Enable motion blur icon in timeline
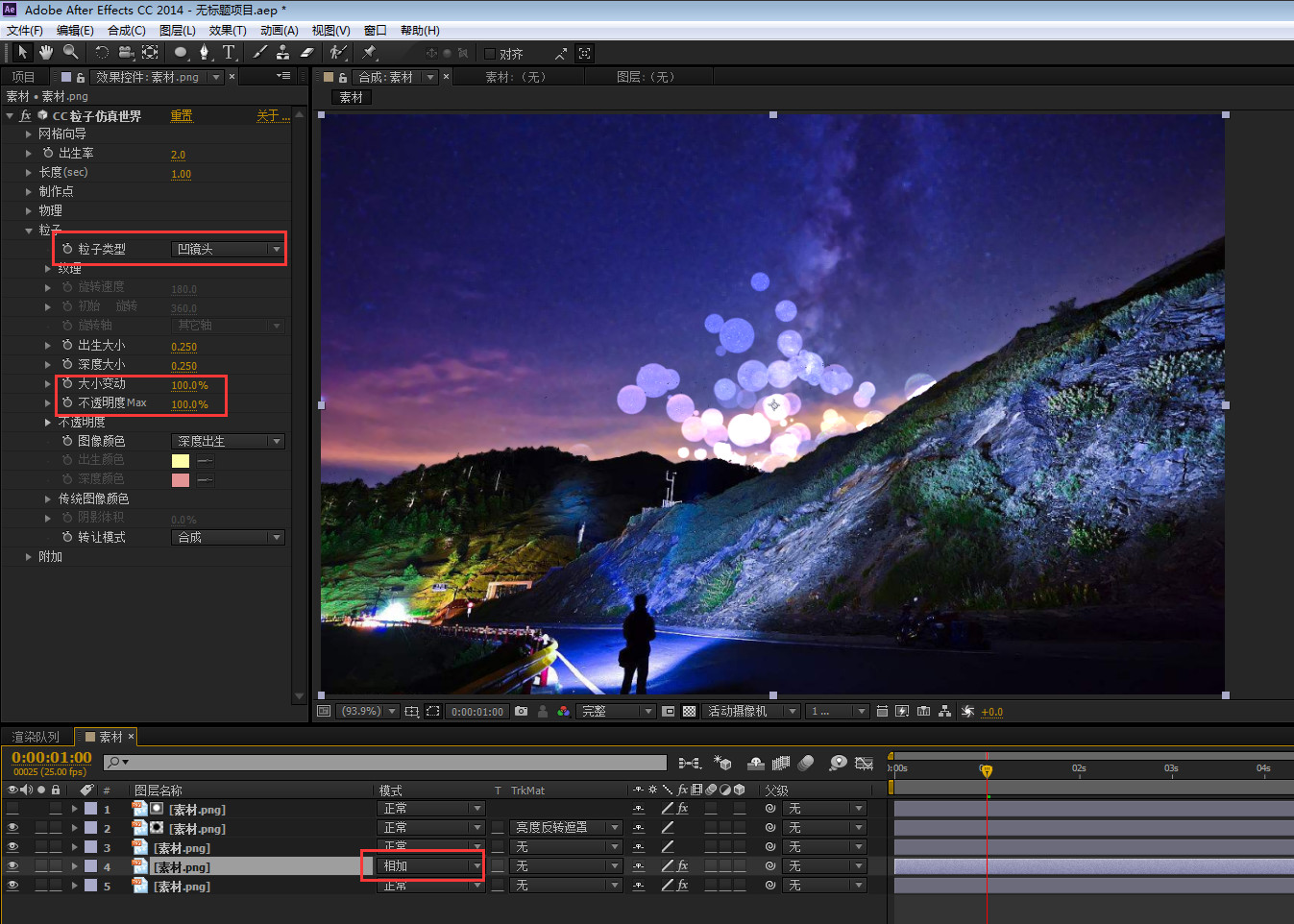This screenshot has height=924, width=1294. click(x=806, y=763)
